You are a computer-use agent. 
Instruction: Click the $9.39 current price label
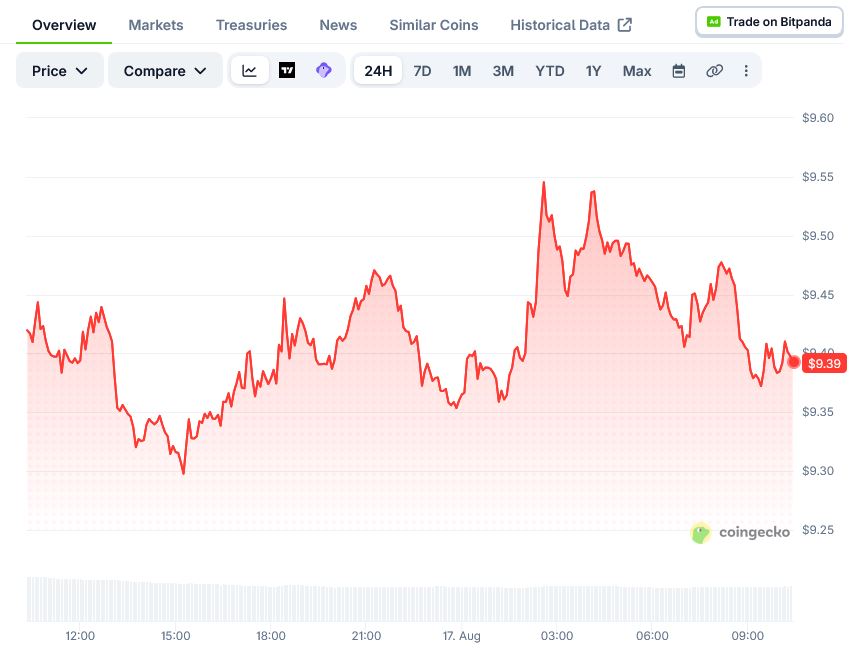click(x=824, y=363)
